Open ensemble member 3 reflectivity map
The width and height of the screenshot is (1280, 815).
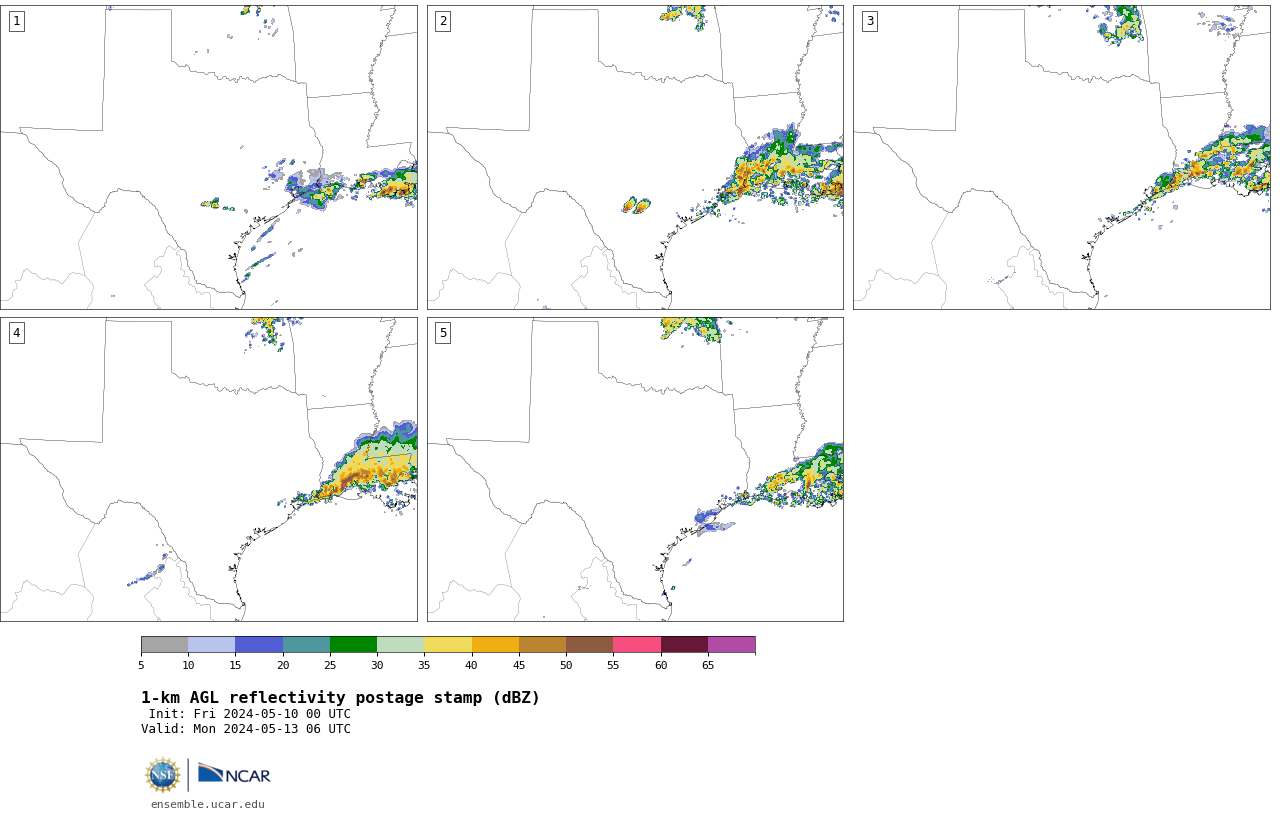1062,157
